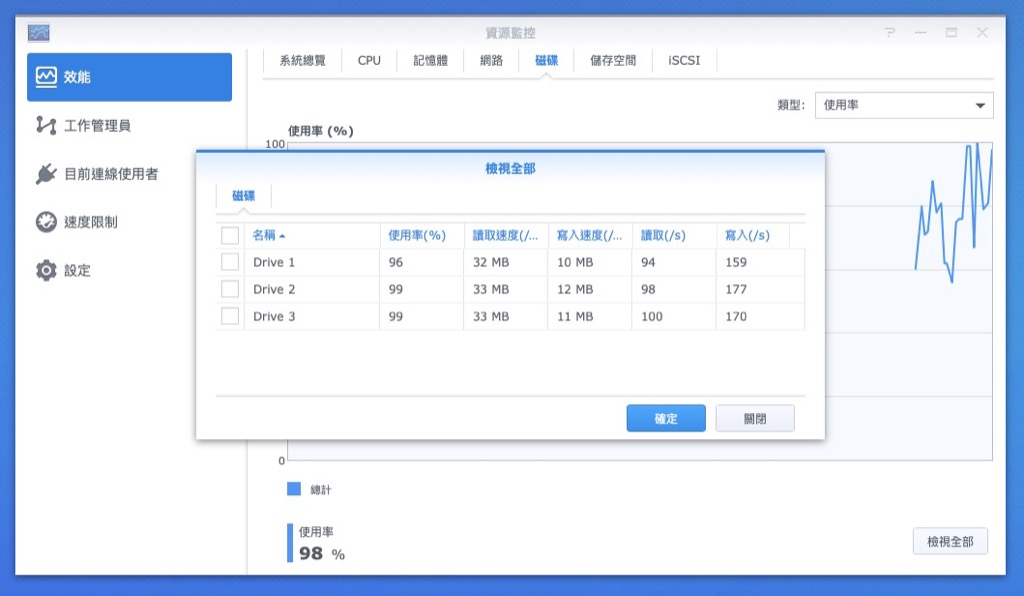Image resolution: width=1024 pixels, height=596 pixels.
Task: Click the 檢視全部 button at bottom right
Action: pos(950,541)
